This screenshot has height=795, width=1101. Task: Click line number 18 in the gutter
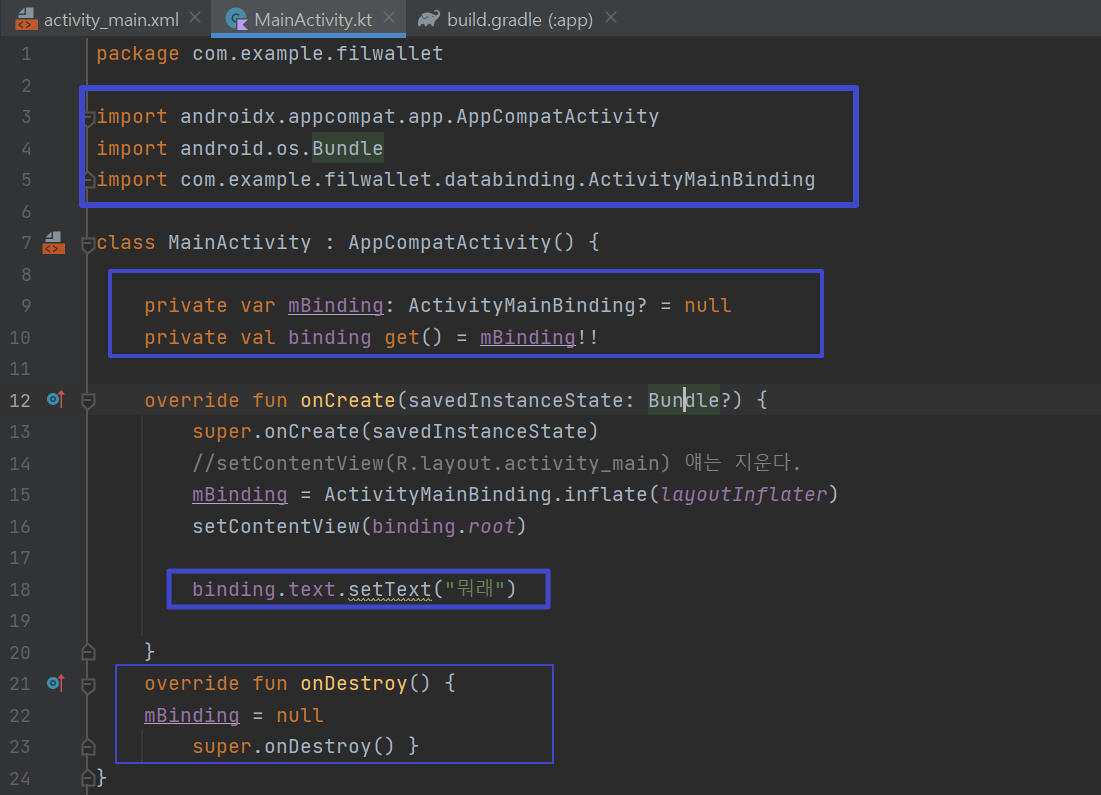pyautogui.click(x=20, y=589)
